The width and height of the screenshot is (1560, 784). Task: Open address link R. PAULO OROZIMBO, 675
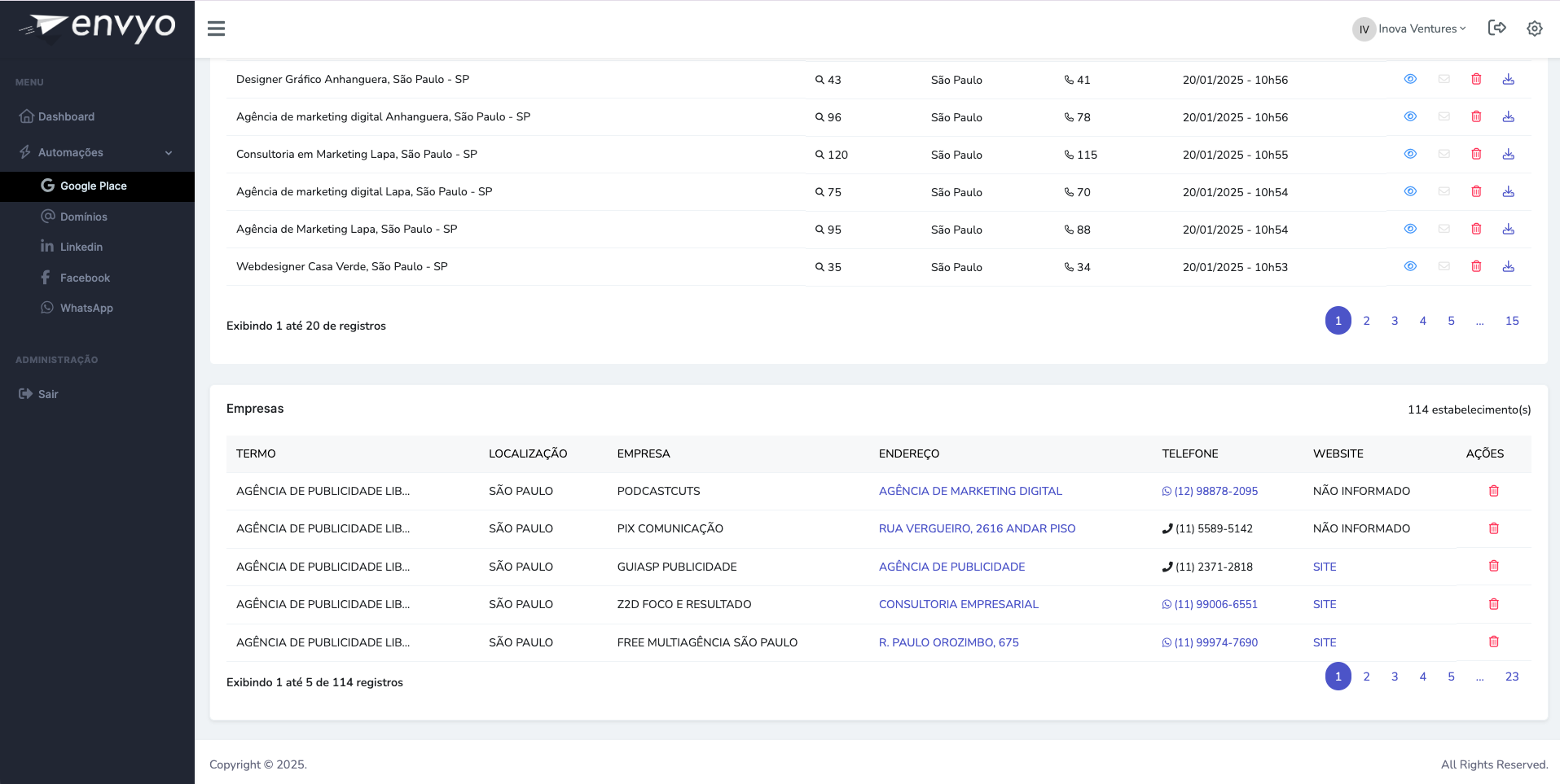point(948,643)
